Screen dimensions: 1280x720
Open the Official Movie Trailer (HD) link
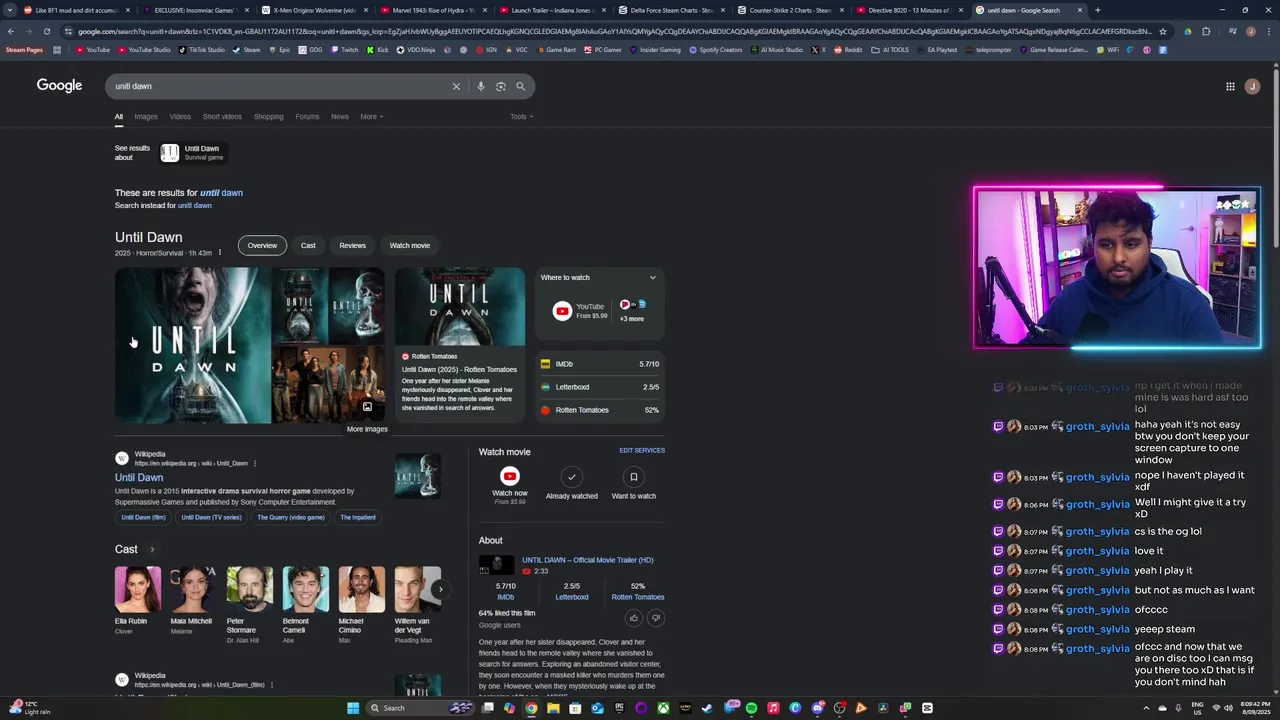click(587, 560)
